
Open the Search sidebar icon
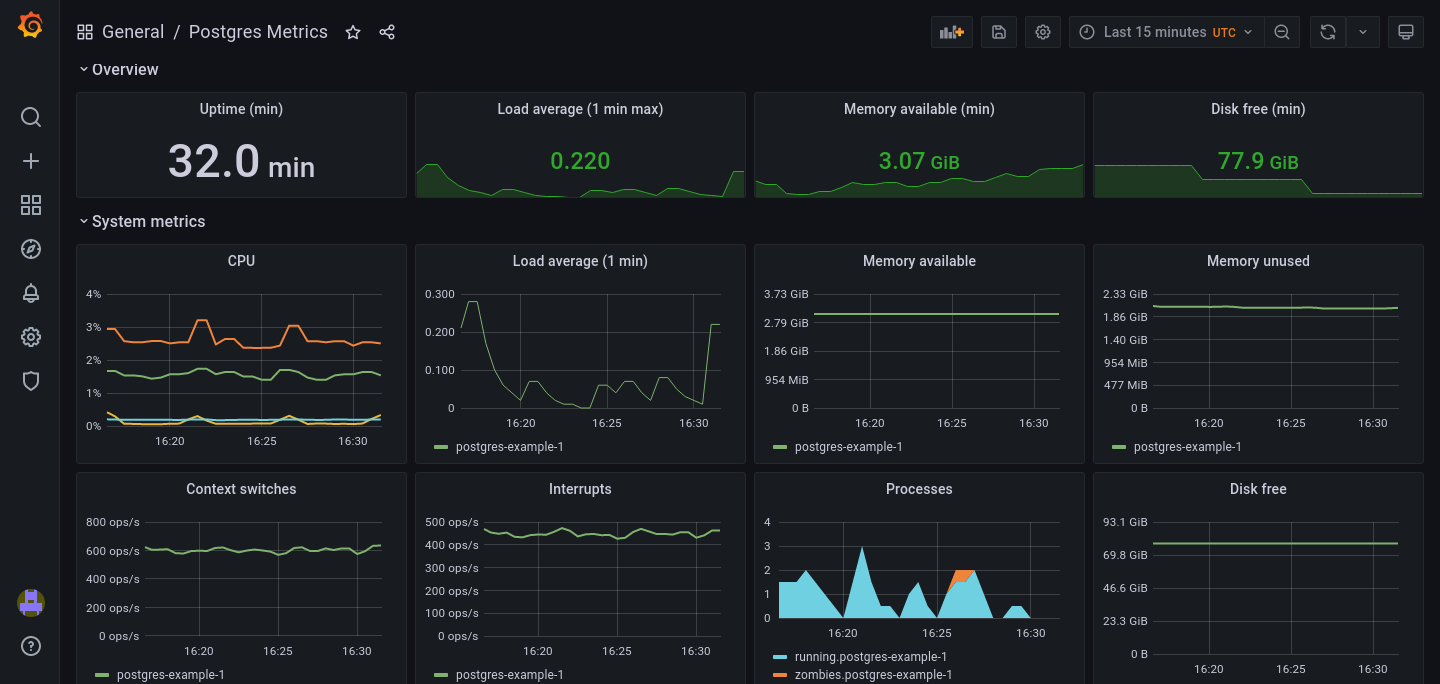(x=30, y=117)
